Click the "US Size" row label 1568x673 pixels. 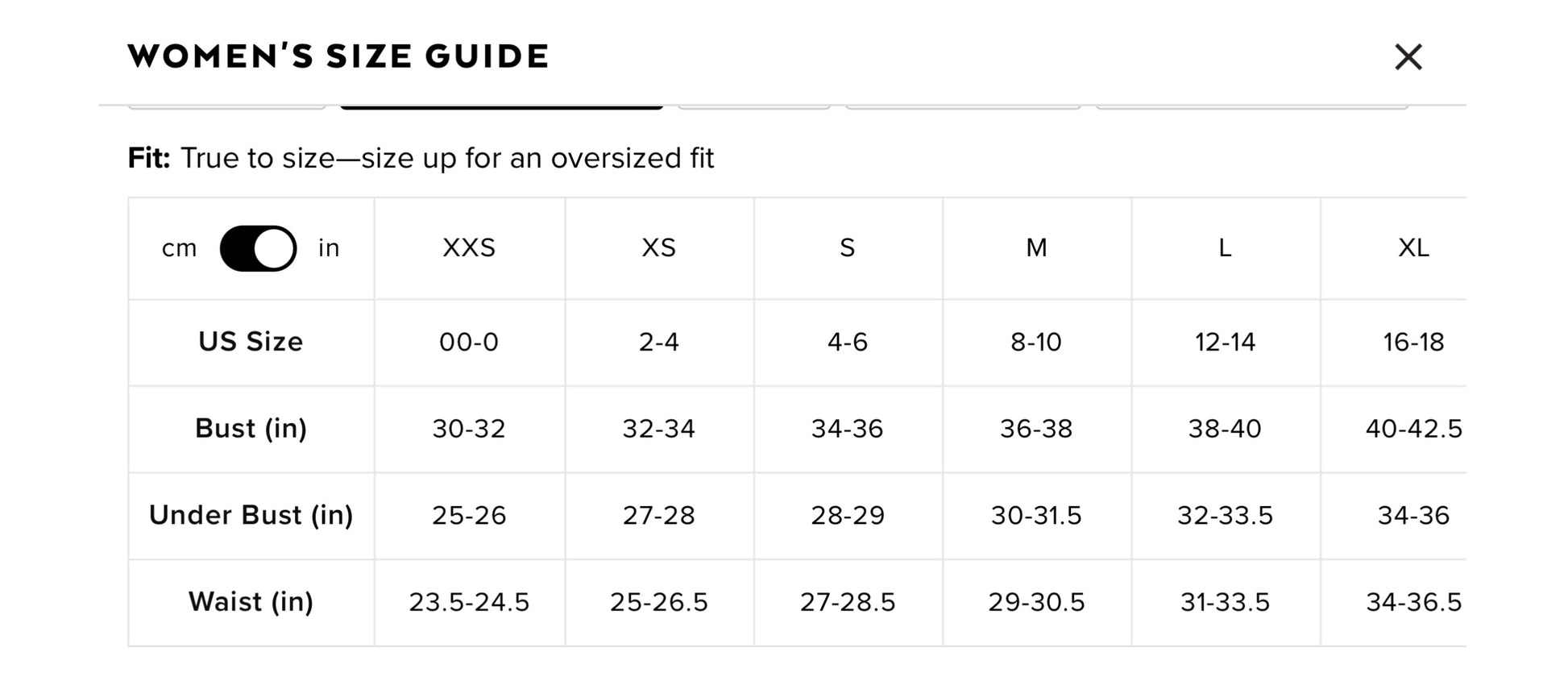tap(251, 342)
